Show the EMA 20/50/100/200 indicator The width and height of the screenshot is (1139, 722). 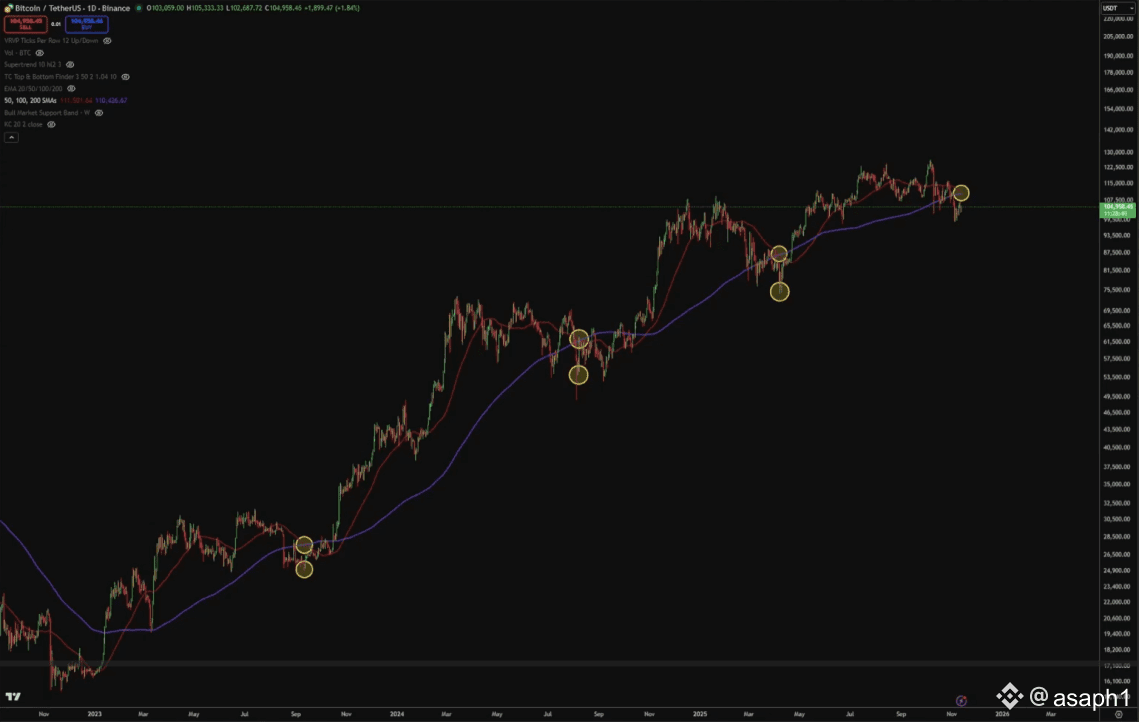(71, 89)
